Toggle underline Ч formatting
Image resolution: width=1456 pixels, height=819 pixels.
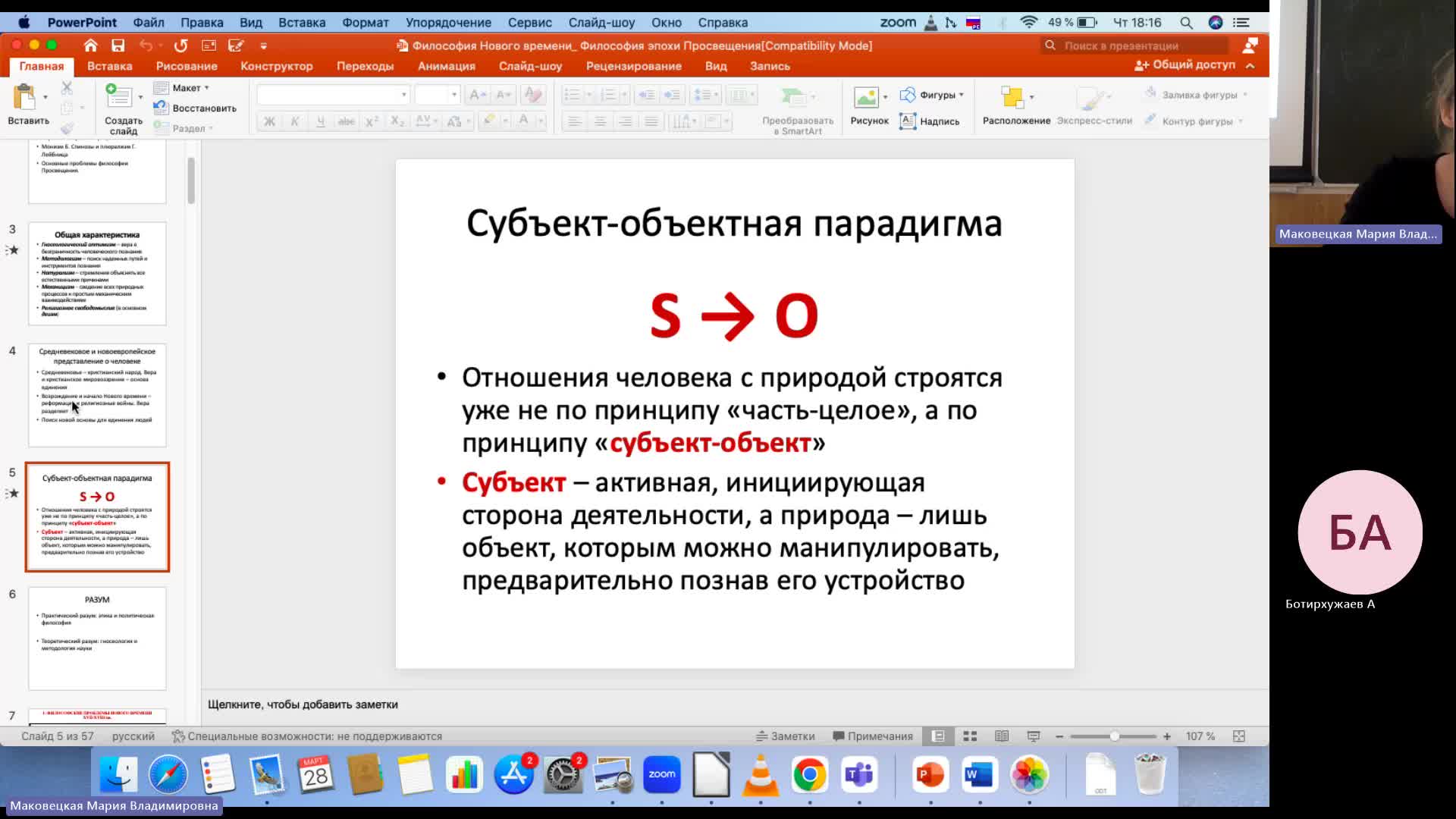pos(320,121)
